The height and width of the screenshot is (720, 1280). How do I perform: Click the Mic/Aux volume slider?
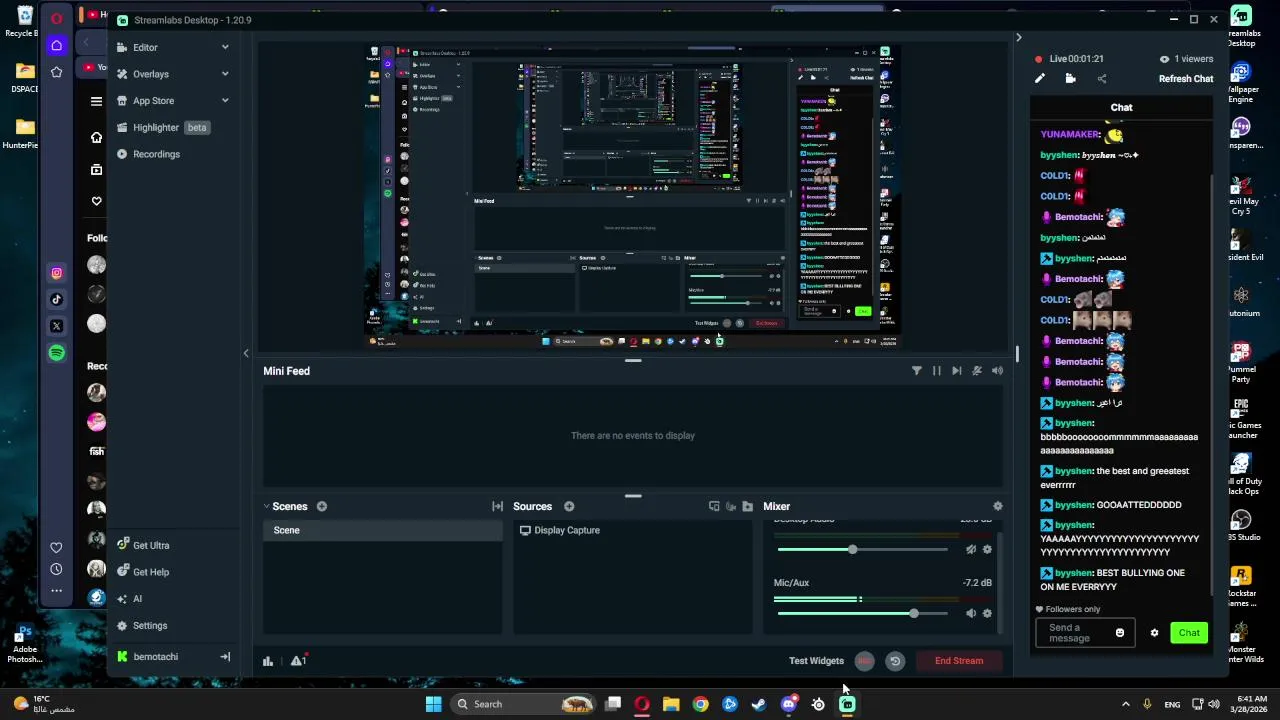pos(862,613)
